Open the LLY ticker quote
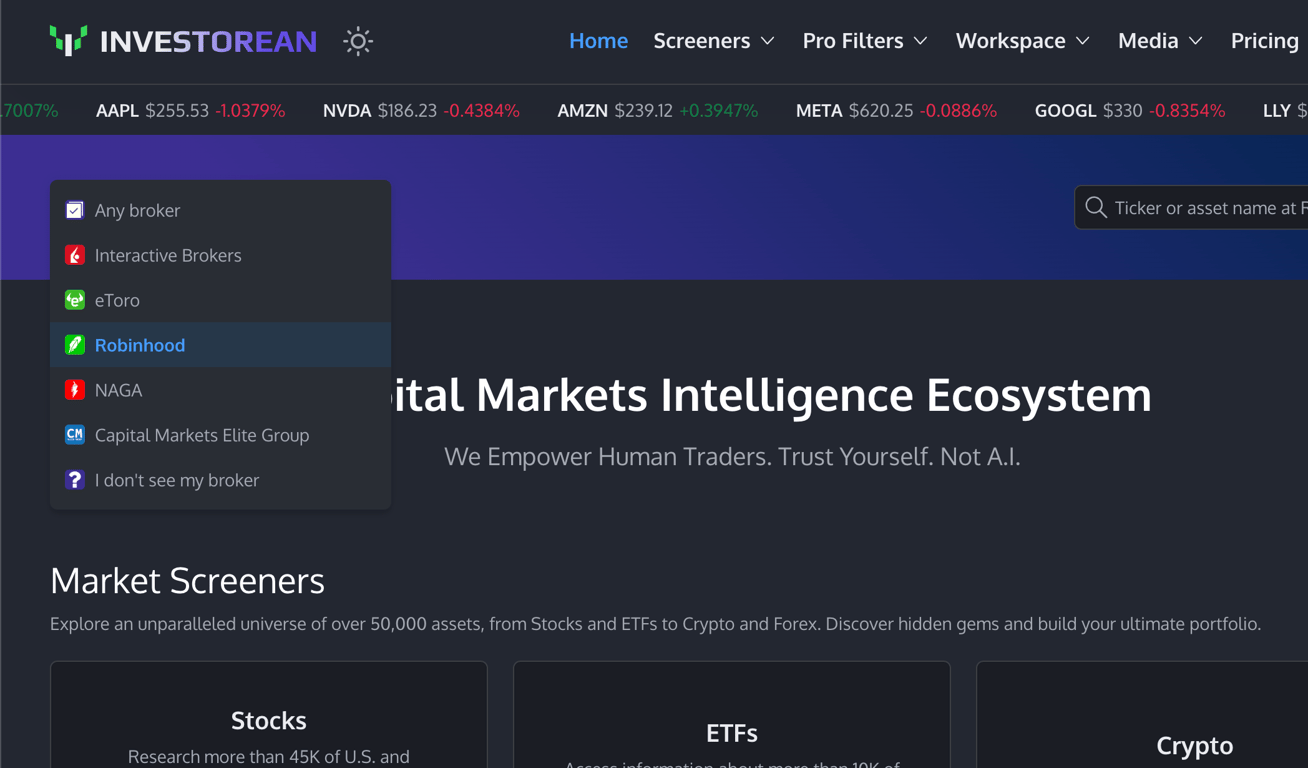Screen dimensions: 1308x768 (1285, 111)
